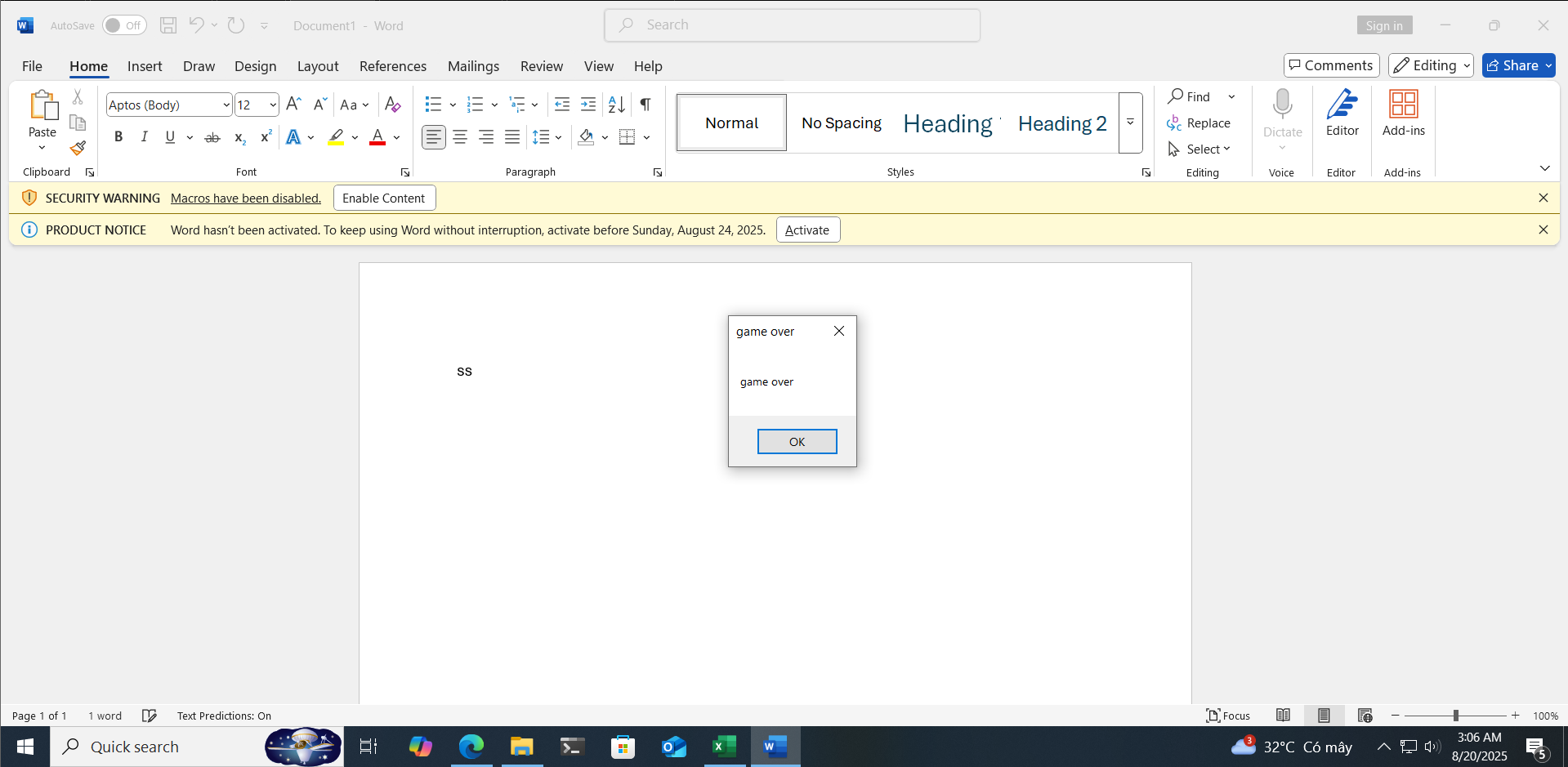Click the Enable Content button
Screen dimensions: 1568x767
click(x=384, y=198)
